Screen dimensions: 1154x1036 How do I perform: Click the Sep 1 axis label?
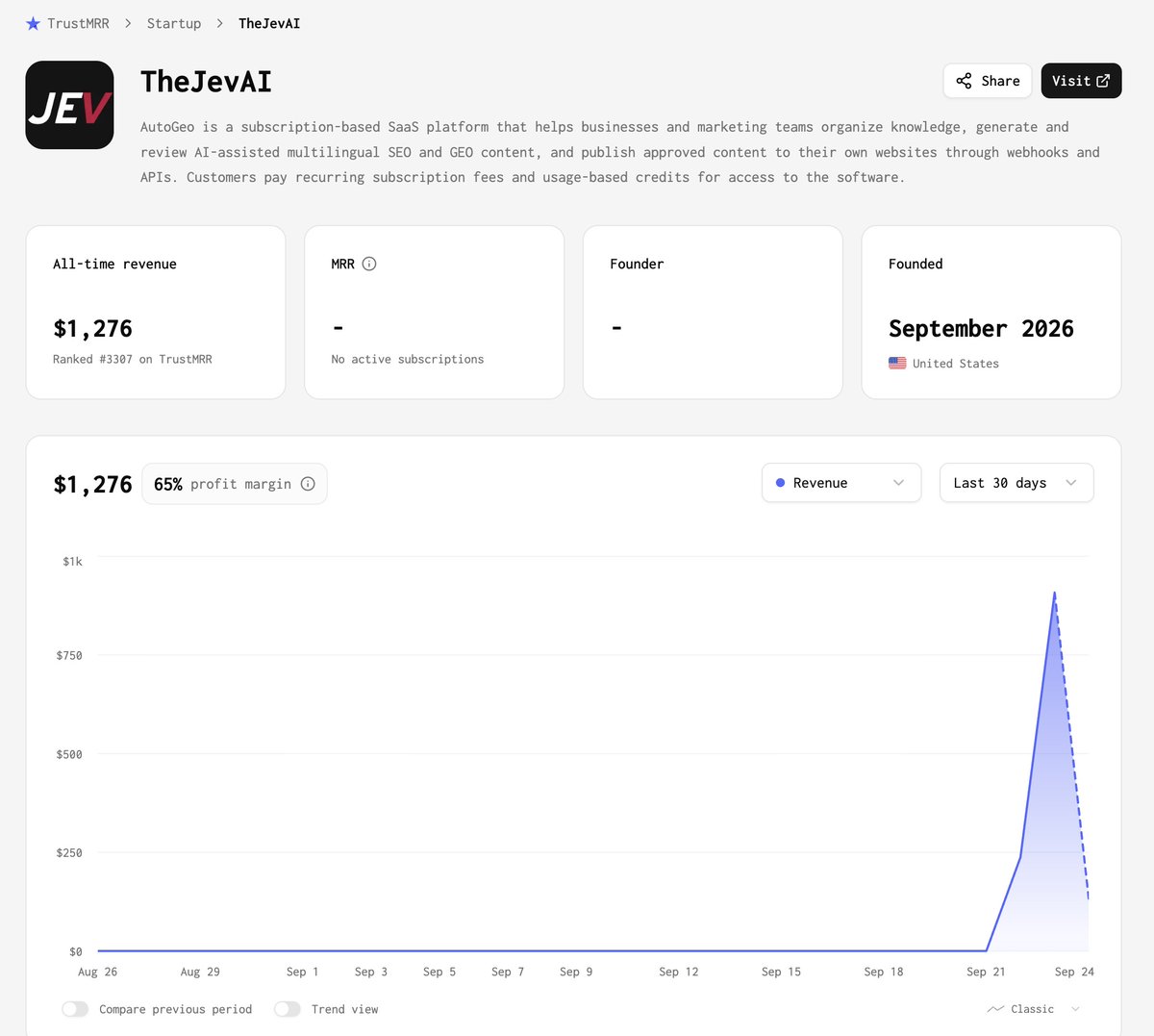tap(302, 972)
